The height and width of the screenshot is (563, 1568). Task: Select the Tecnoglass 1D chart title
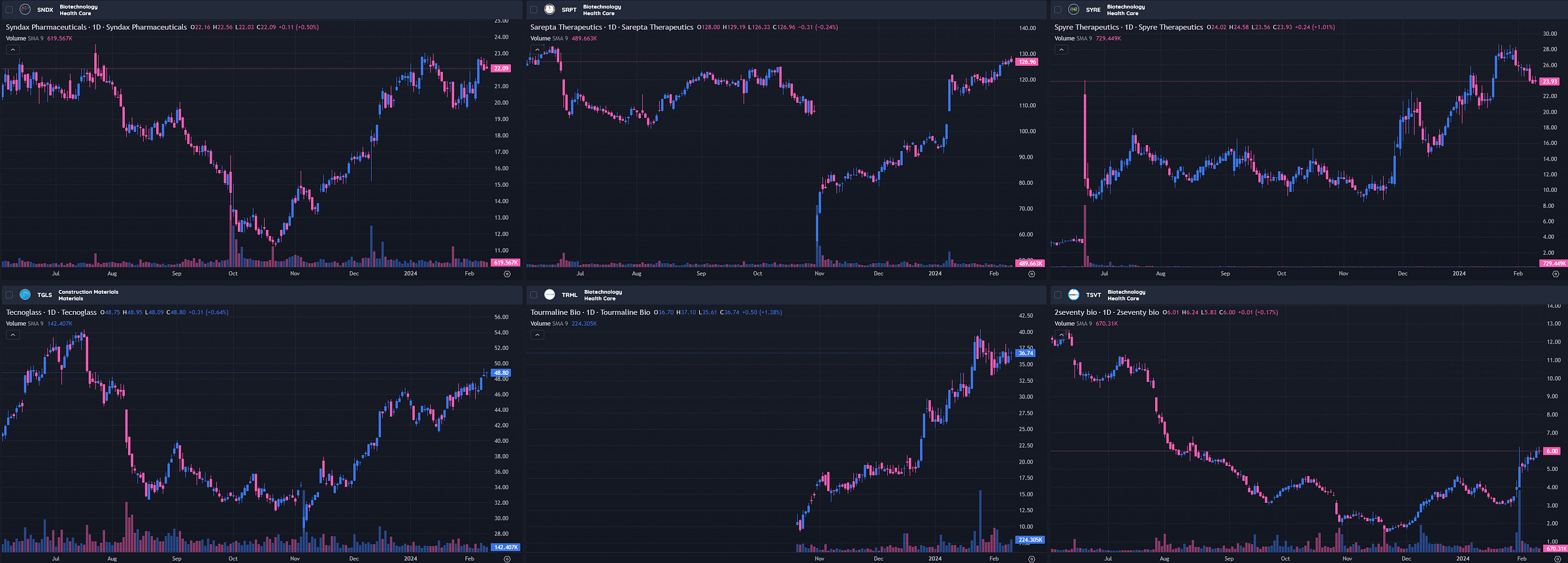[51, 312]
